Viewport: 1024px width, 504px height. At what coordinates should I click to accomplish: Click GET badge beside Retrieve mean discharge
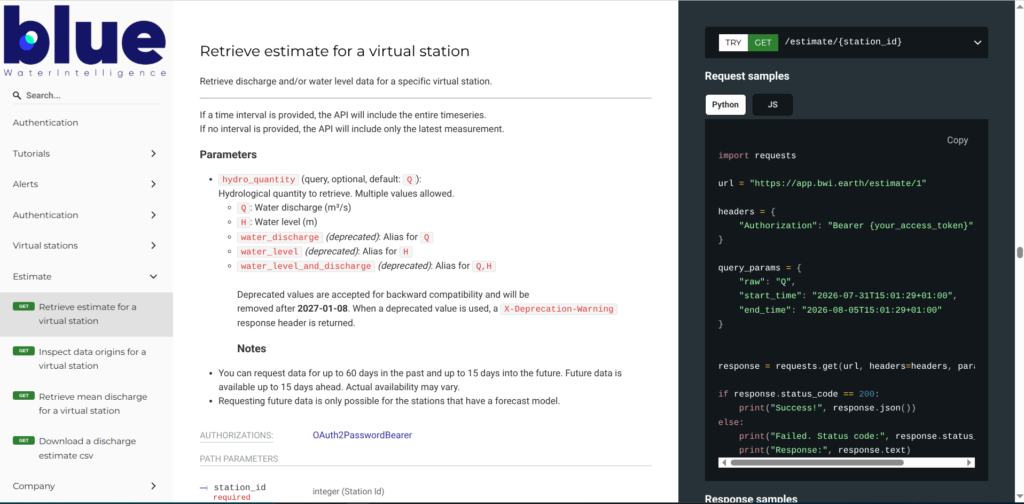[x=23, y=396]
